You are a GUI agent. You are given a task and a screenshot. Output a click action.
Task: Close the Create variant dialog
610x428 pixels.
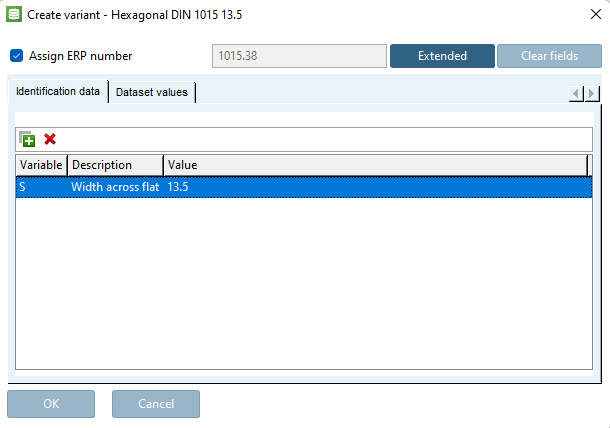click(x=596, y=14)
